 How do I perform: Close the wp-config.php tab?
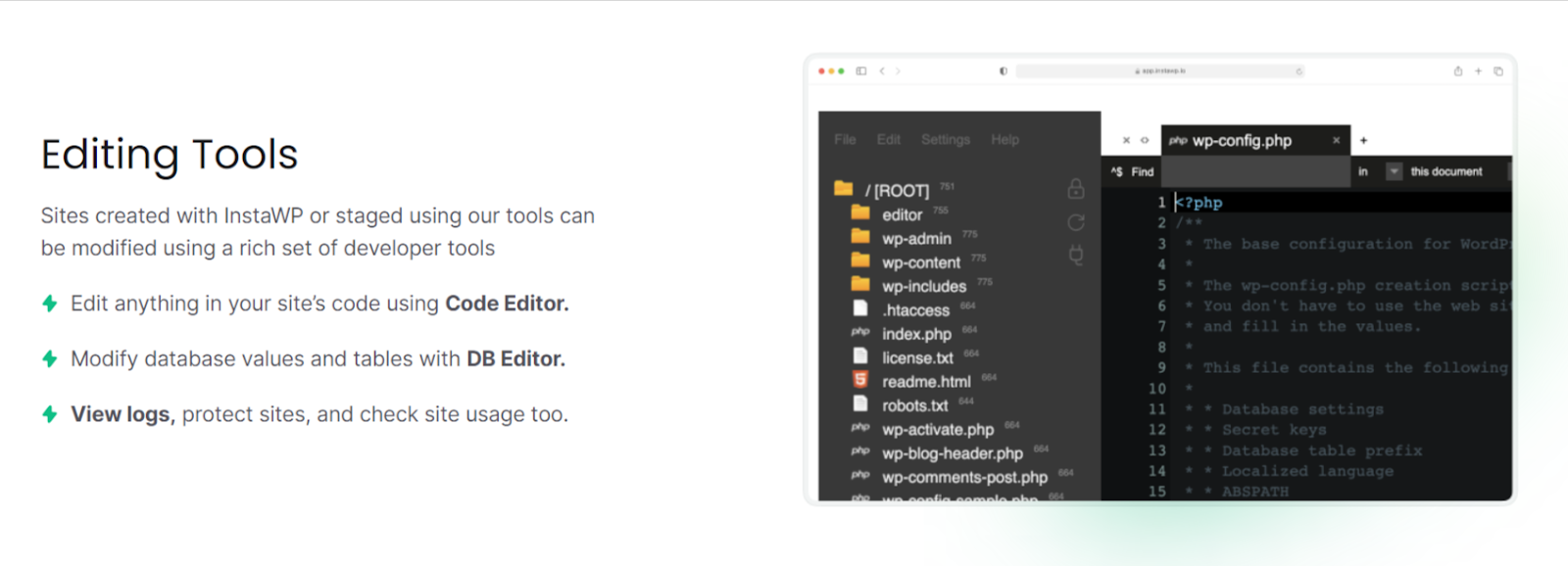1336,140
